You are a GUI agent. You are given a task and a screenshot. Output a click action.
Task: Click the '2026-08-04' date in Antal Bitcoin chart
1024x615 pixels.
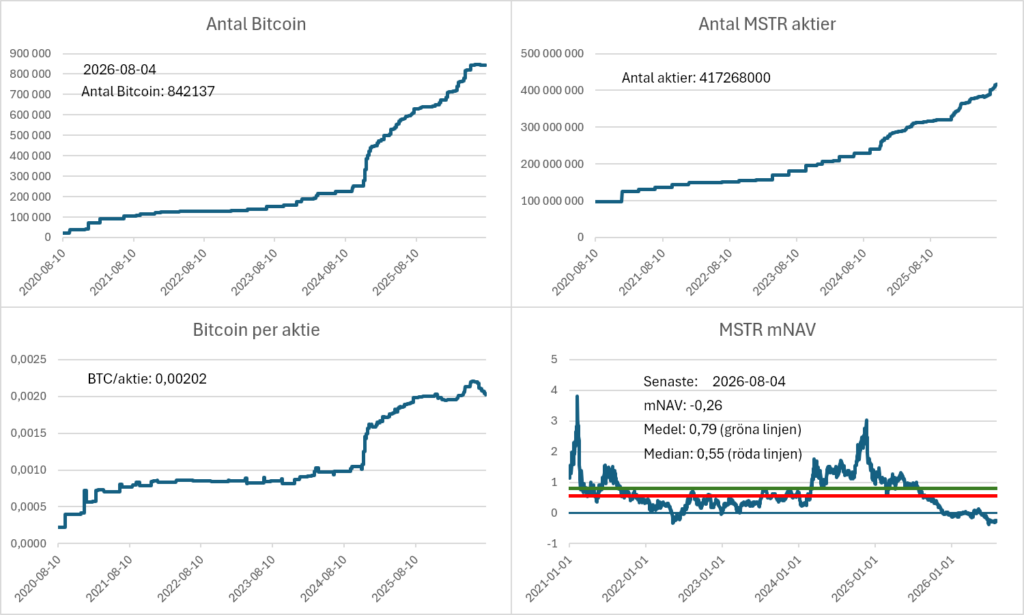click(120, 69)
